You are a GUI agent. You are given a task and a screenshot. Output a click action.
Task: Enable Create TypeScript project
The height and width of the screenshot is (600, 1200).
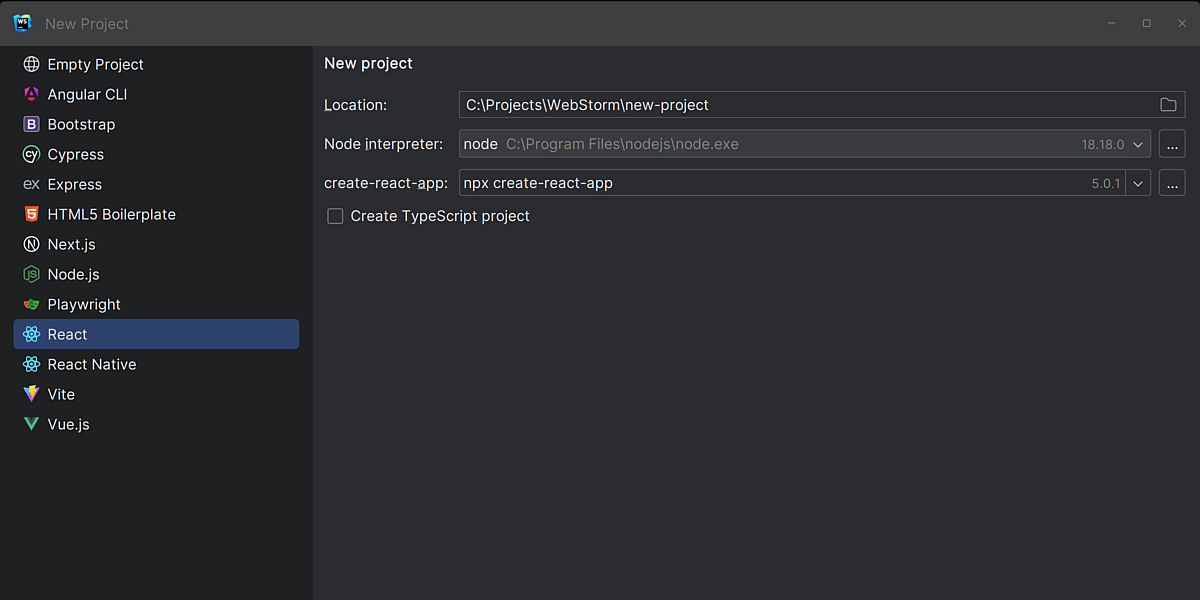point(335,216)
